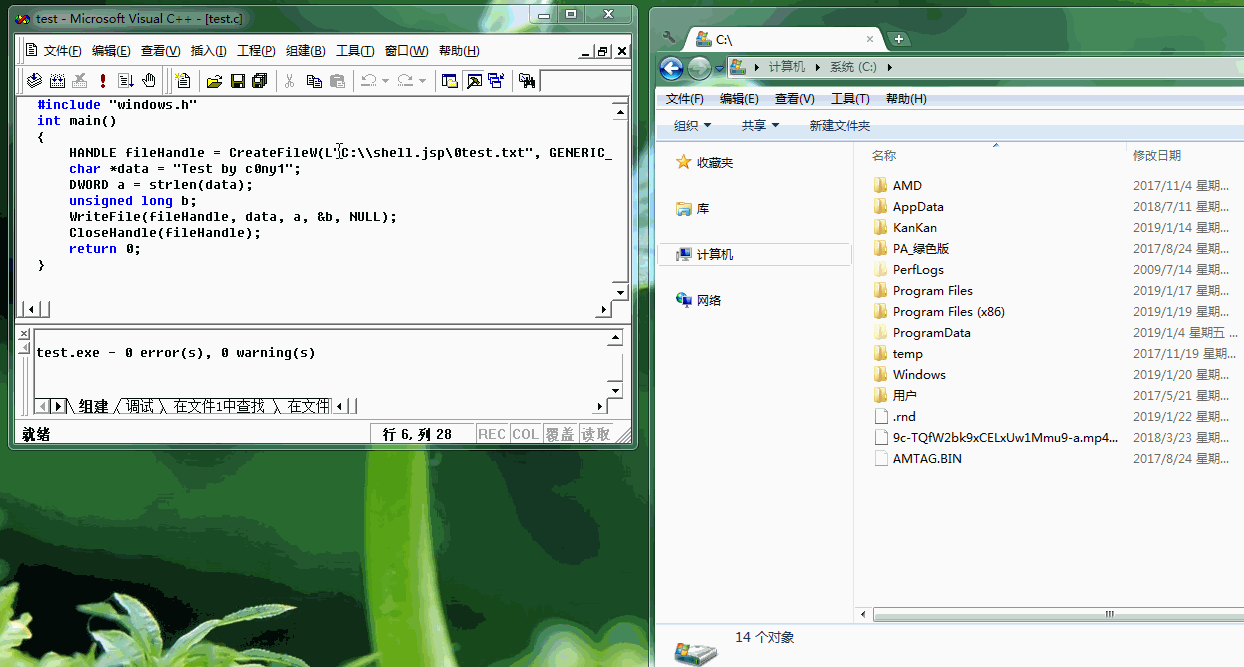This screenshot has width=1244, height=667.
Task: Close the C:\ Explorer tab
Action: click(871, 39)
